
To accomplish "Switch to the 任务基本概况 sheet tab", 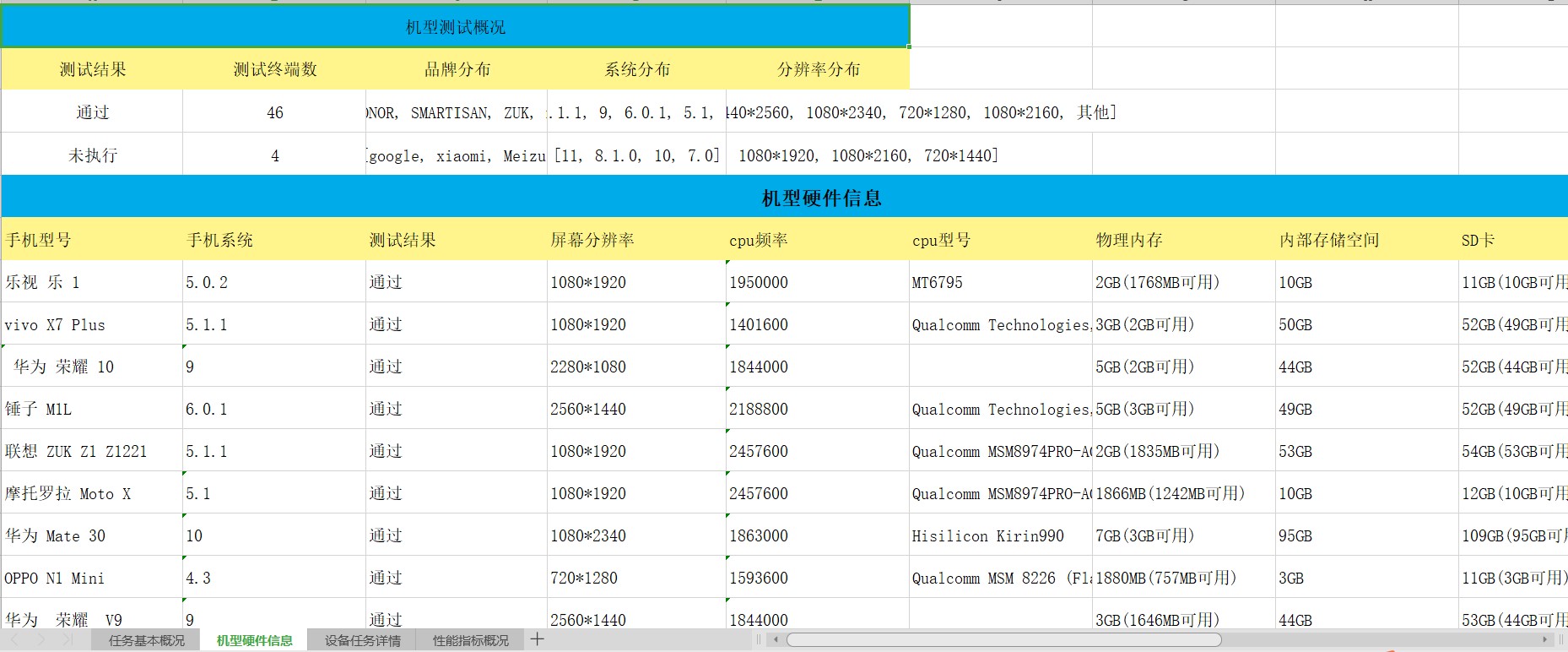I will coord(147,640).
